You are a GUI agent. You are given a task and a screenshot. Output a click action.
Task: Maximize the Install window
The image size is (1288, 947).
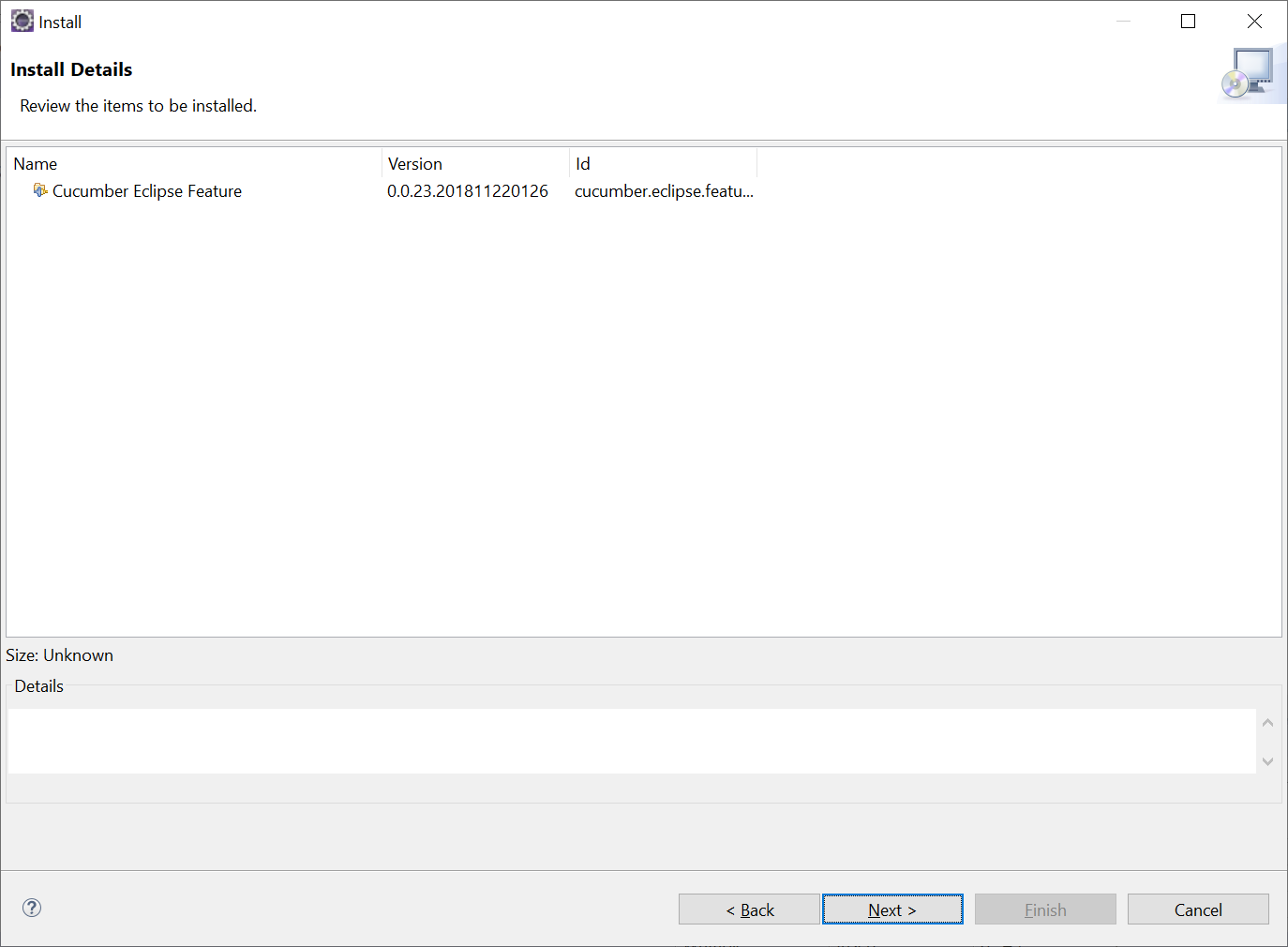tap(1188, 22)
